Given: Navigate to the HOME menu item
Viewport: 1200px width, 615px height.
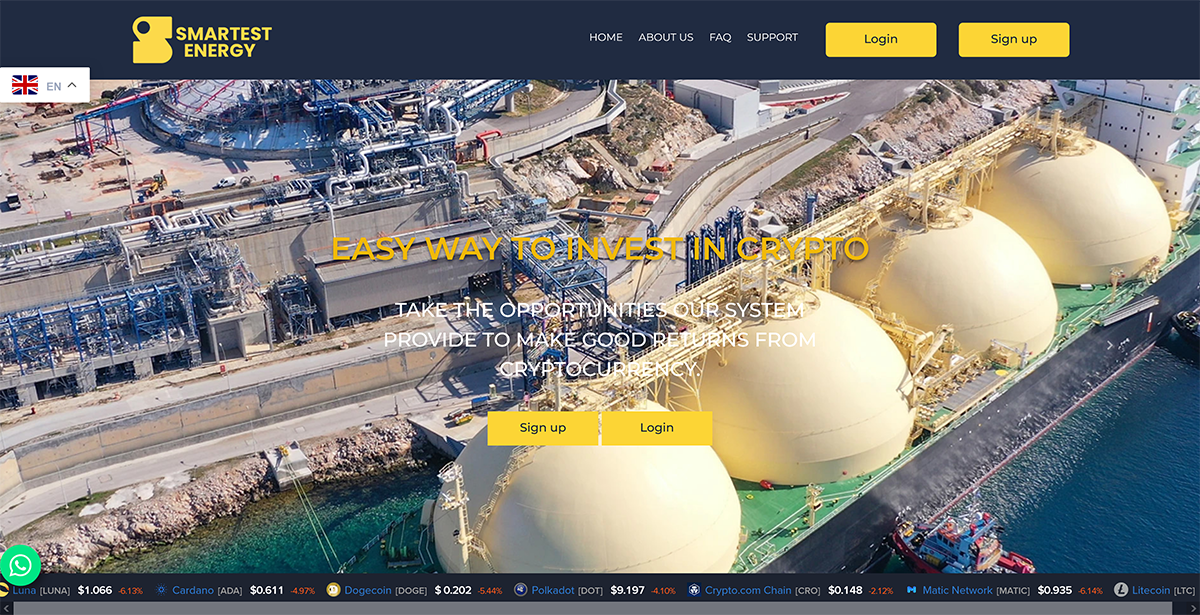Looking at the screenshot, I should pos(605,37).
